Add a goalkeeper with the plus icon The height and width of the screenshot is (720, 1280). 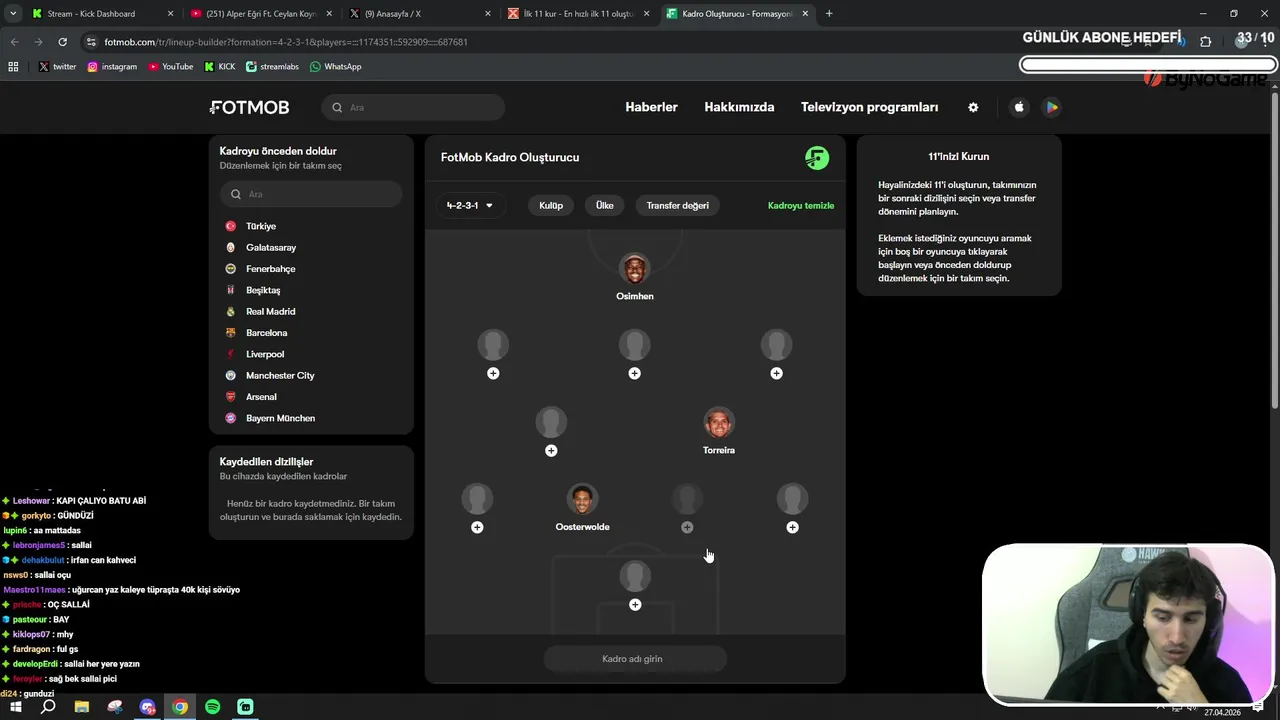(635, 605)
